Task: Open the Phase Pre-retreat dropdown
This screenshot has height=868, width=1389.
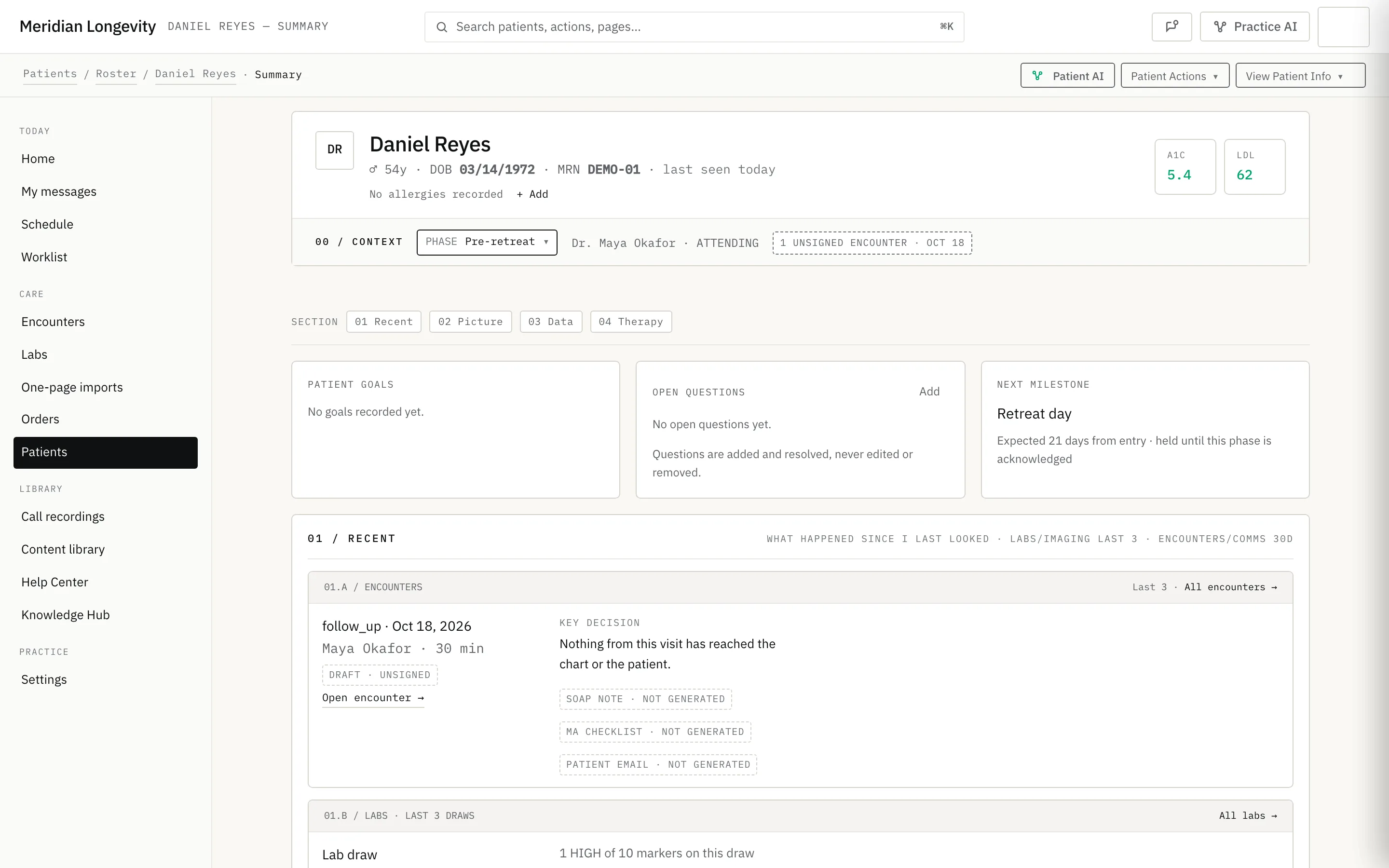Action: point(487,242)
